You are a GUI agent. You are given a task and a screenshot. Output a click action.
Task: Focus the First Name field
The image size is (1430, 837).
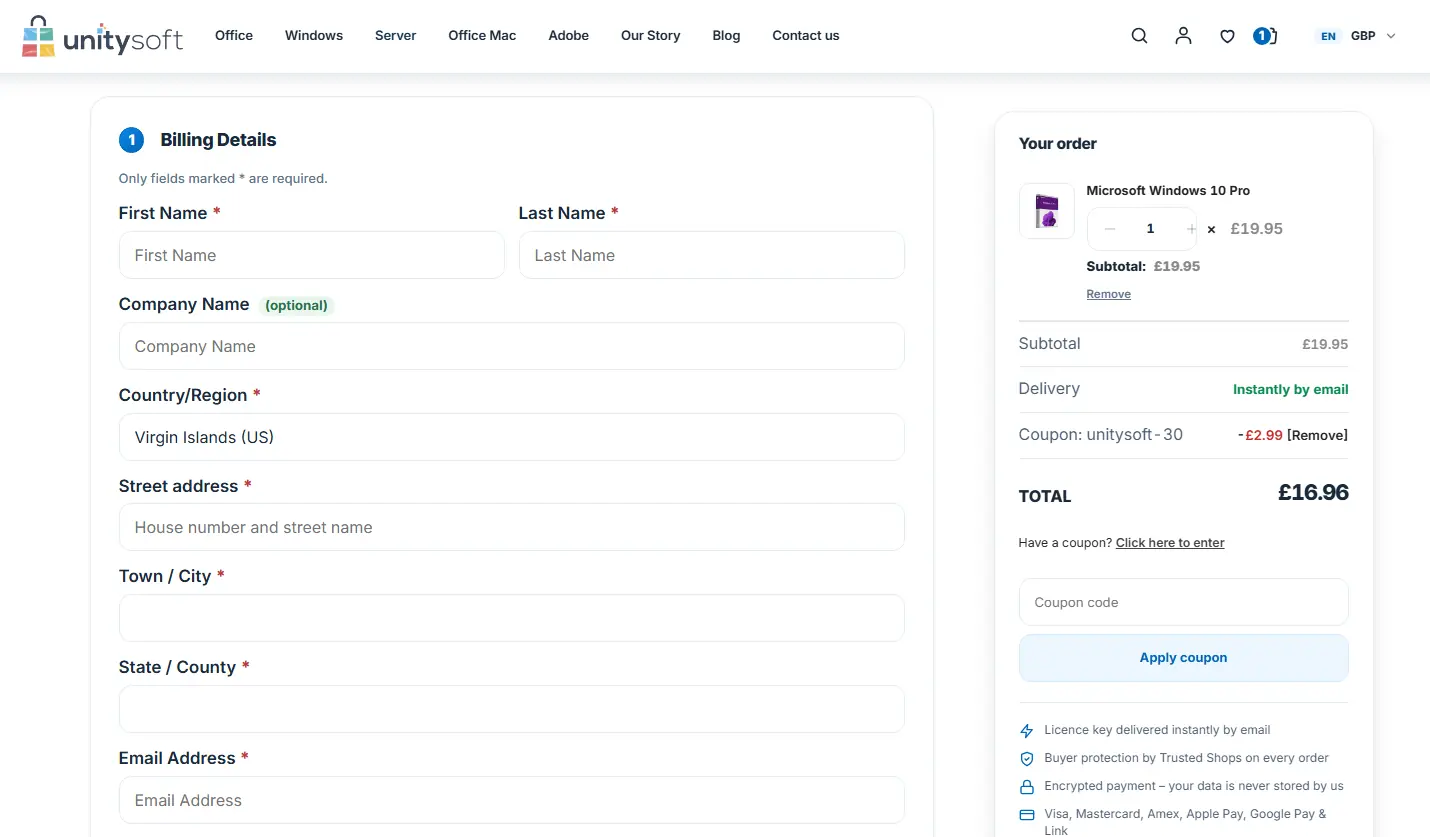311,255
